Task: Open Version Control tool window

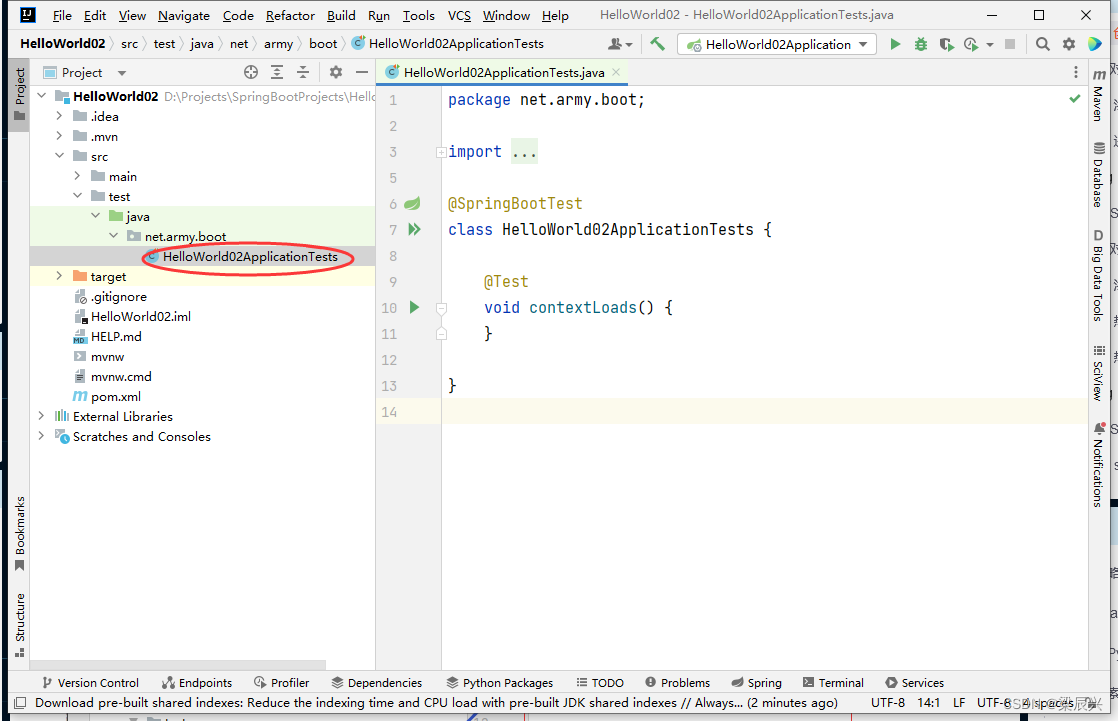Action: click(x=91, y=682)
